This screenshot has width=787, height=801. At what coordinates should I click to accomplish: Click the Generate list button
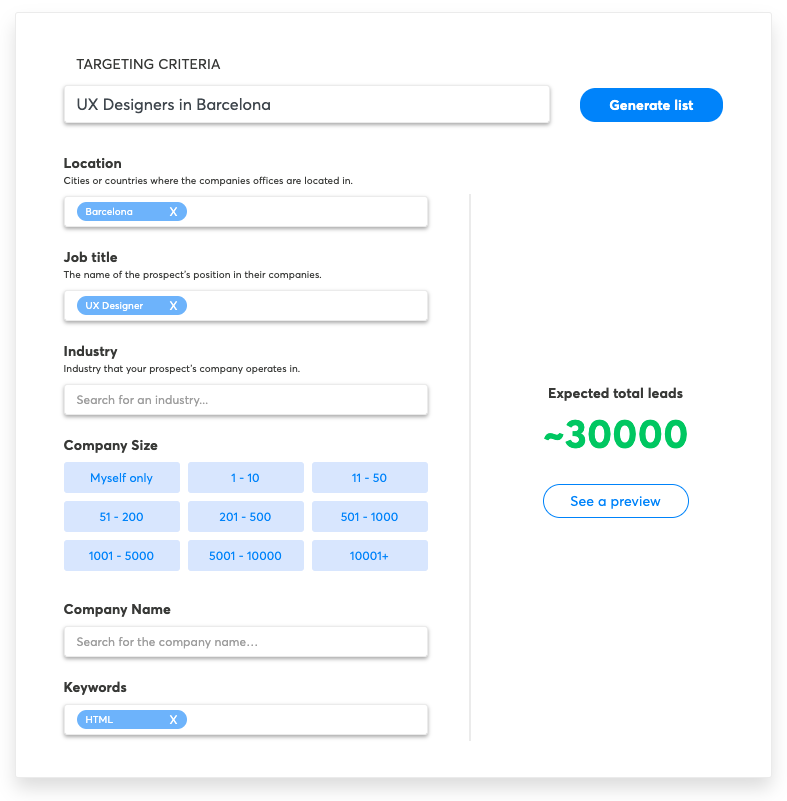pyautogui.click(x=651, y=105)
